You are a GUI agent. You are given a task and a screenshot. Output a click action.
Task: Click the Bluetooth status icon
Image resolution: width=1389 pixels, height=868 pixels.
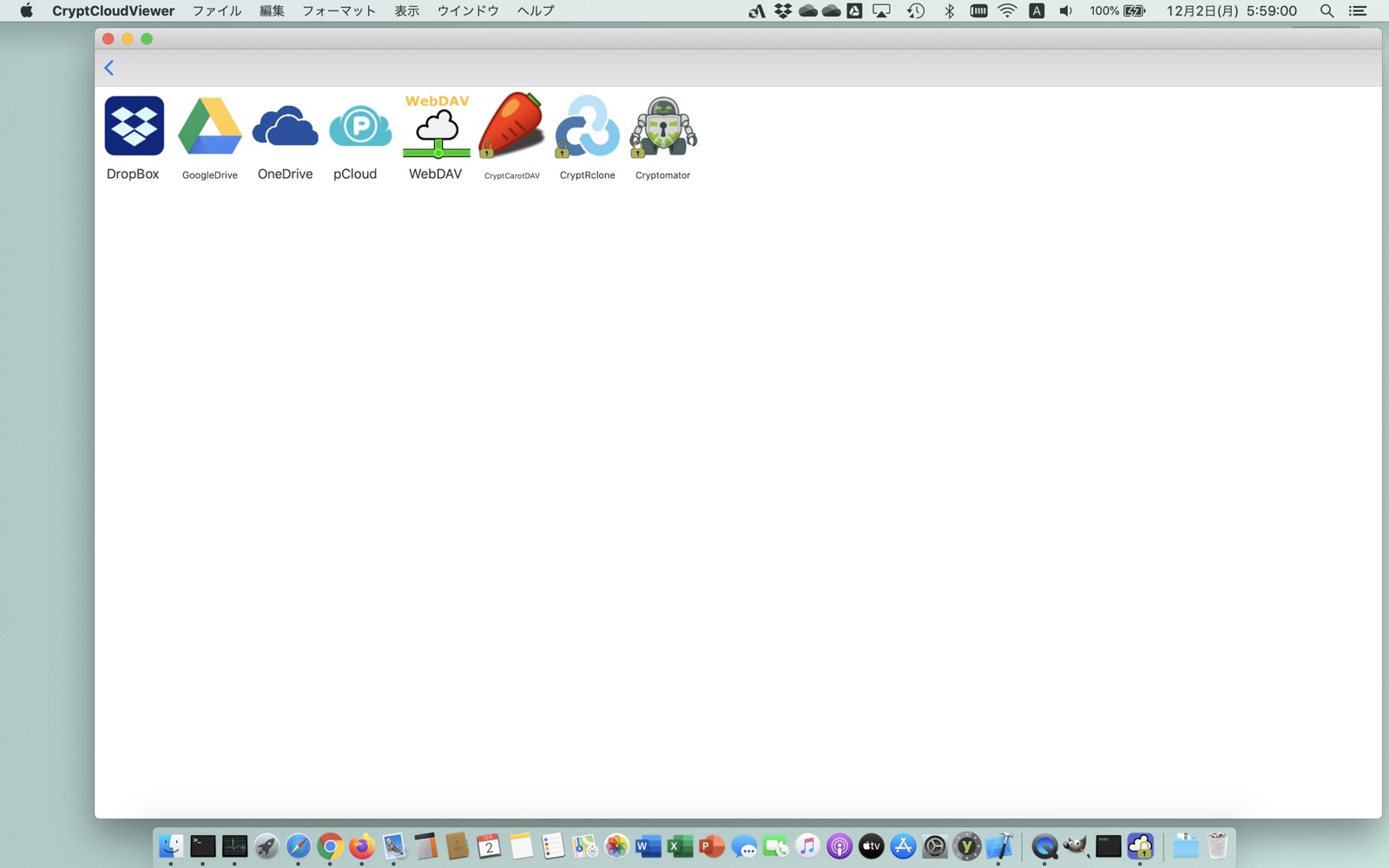point(949,10)
